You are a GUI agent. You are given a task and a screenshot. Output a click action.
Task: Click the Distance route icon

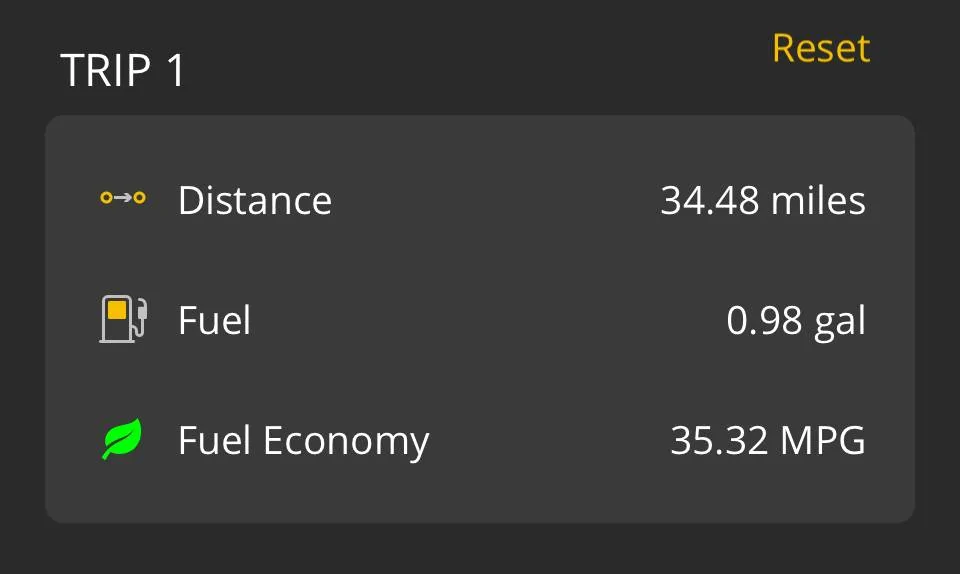point(123,198)
